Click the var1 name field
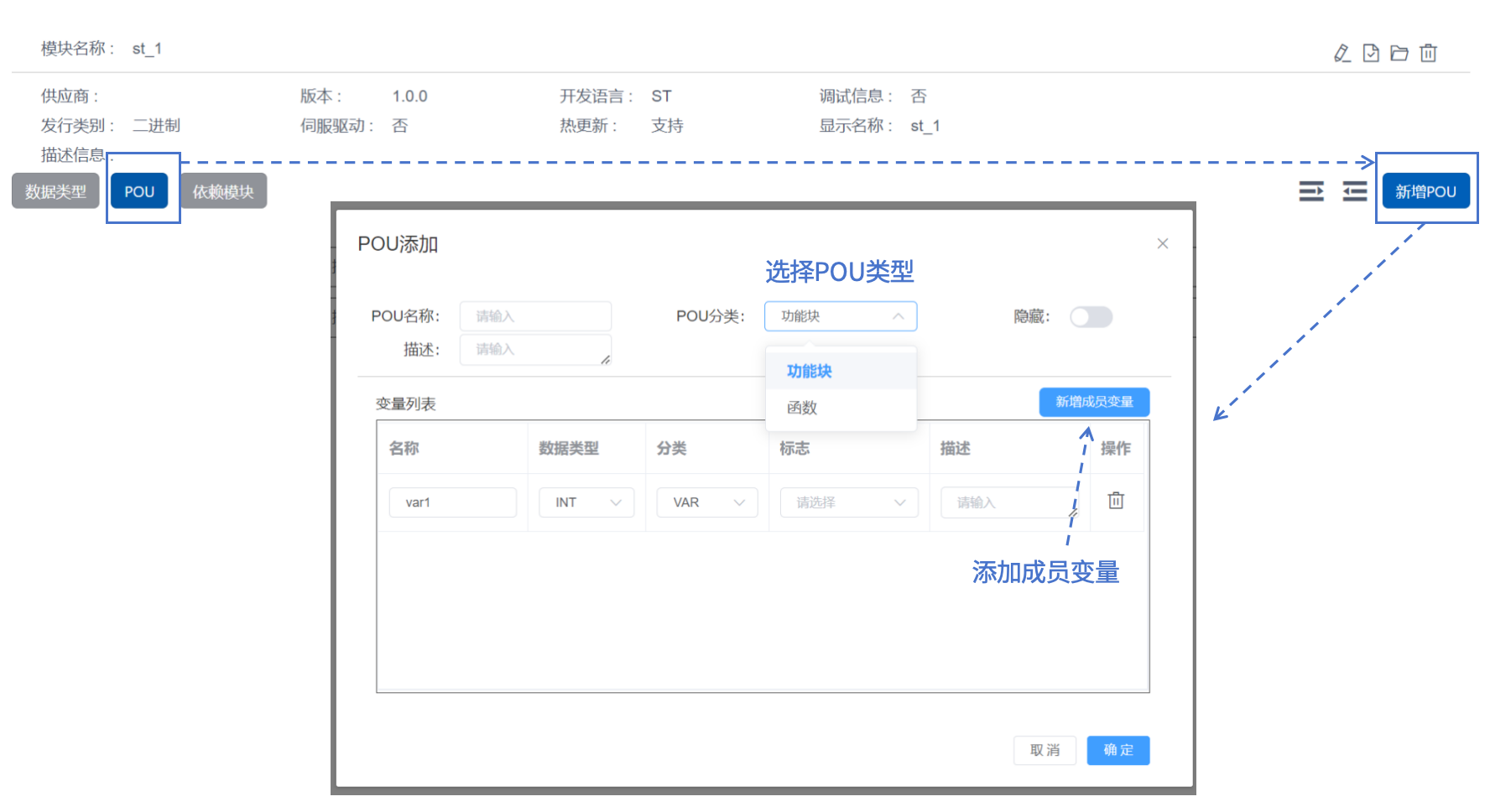The height and width of the screenshot is (812, 1490). click(453, 502)
